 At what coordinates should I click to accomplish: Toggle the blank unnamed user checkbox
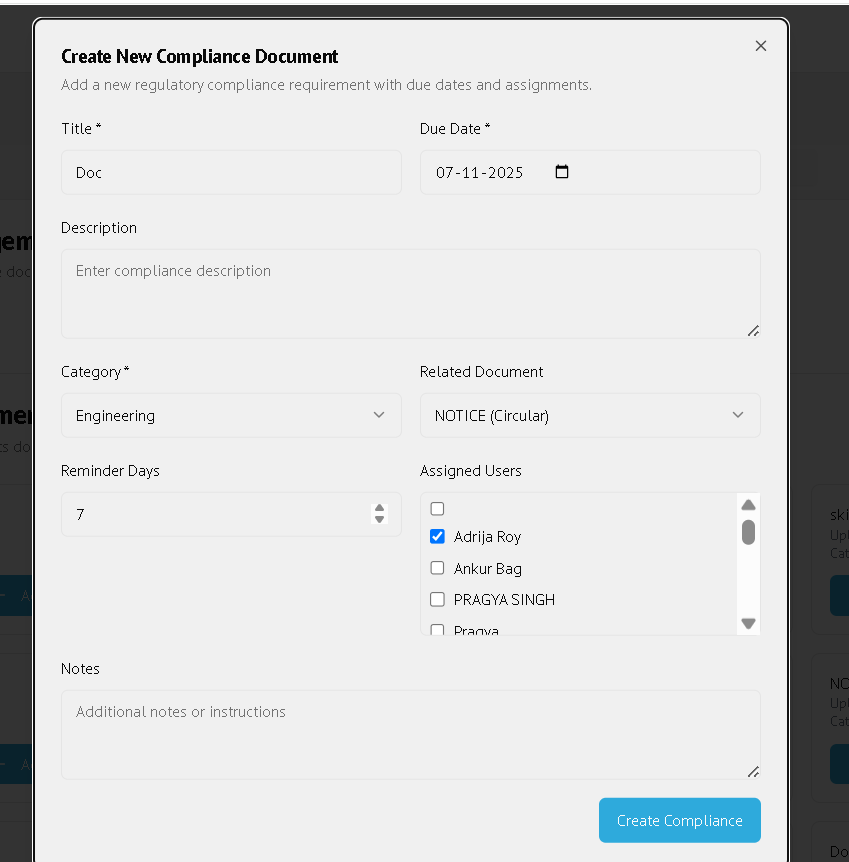point(437,509)
